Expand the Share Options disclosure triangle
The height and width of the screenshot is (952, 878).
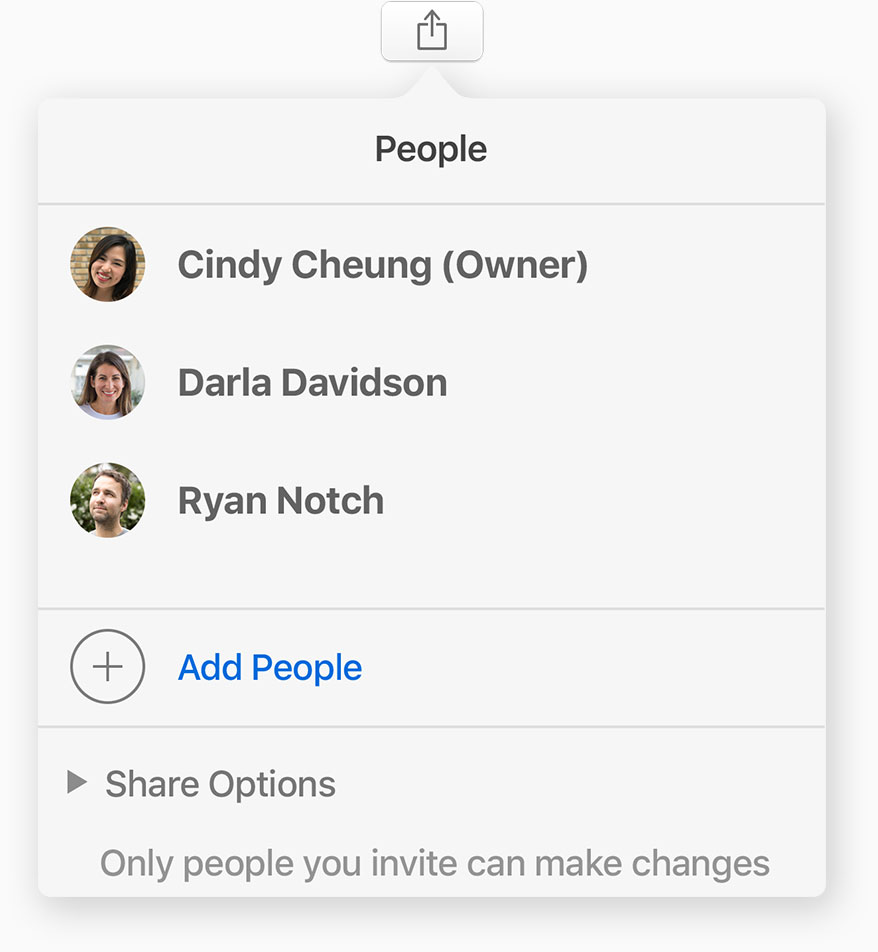(76, 782)
